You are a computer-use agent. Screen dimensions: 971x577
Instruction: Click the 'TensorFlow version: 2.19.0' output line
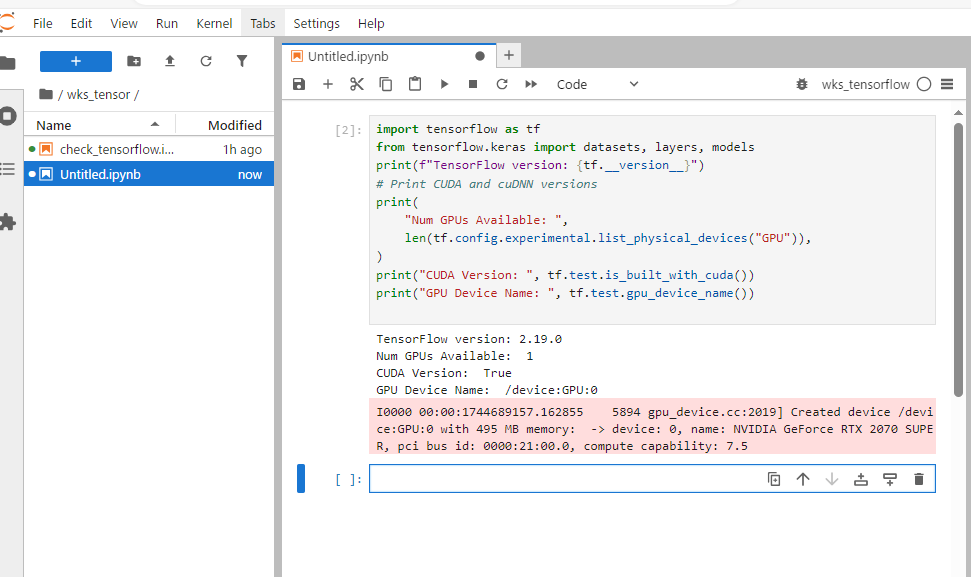coord(469,339)
